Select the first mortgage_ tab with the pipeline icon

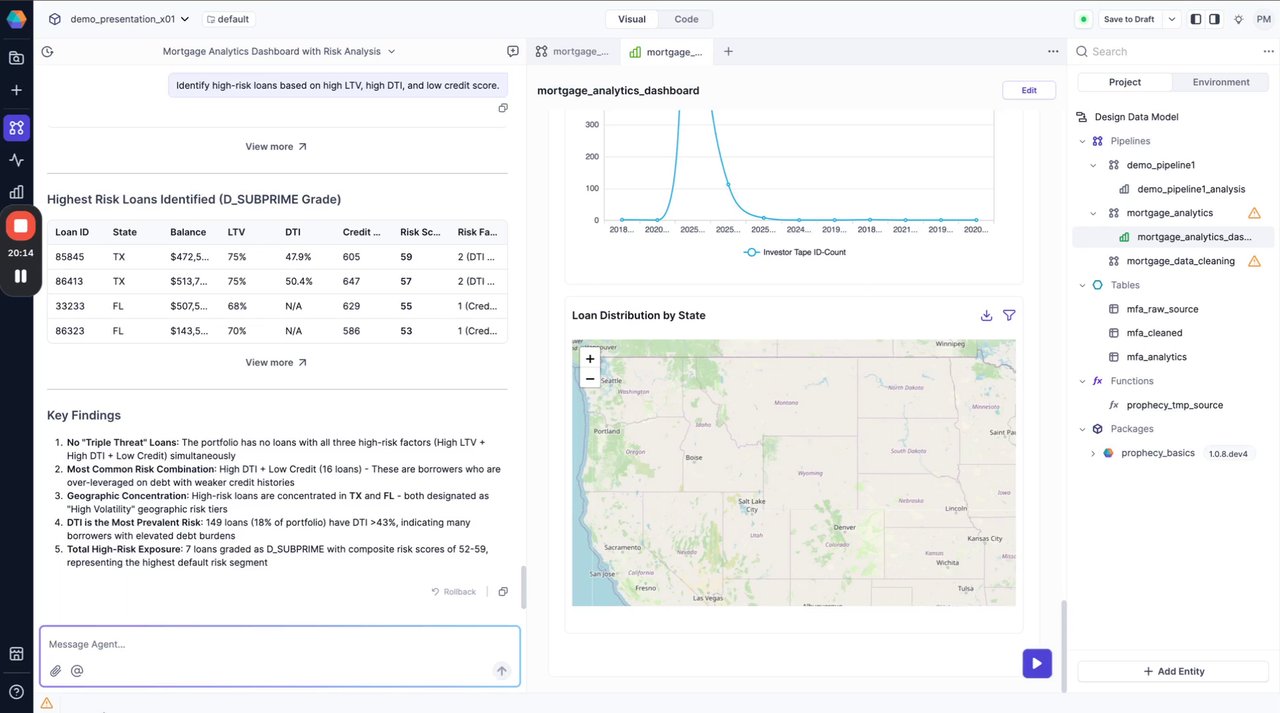point(573,52)
